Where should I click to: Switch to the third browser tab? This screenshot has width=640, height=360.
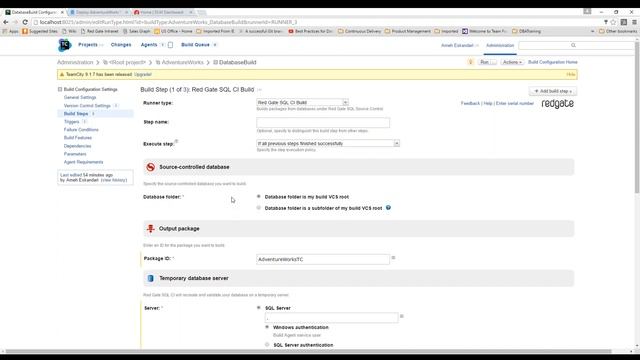pyautogui.click(x=163, y=12)
